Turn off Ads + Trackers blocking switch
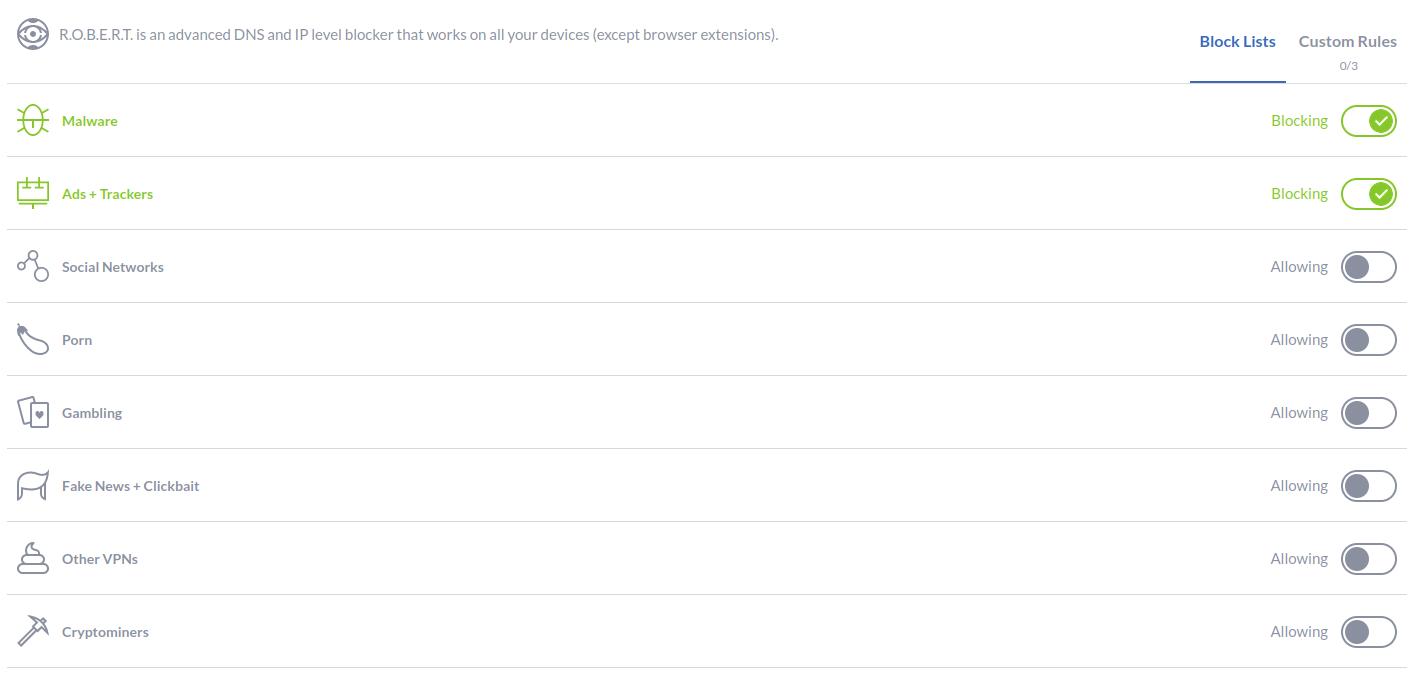 pyautogui.click(x=1368, y=194)
